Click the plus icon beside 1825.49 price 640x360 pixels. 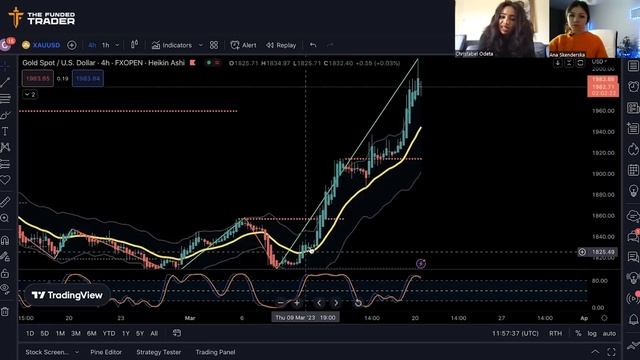(582, 252)
